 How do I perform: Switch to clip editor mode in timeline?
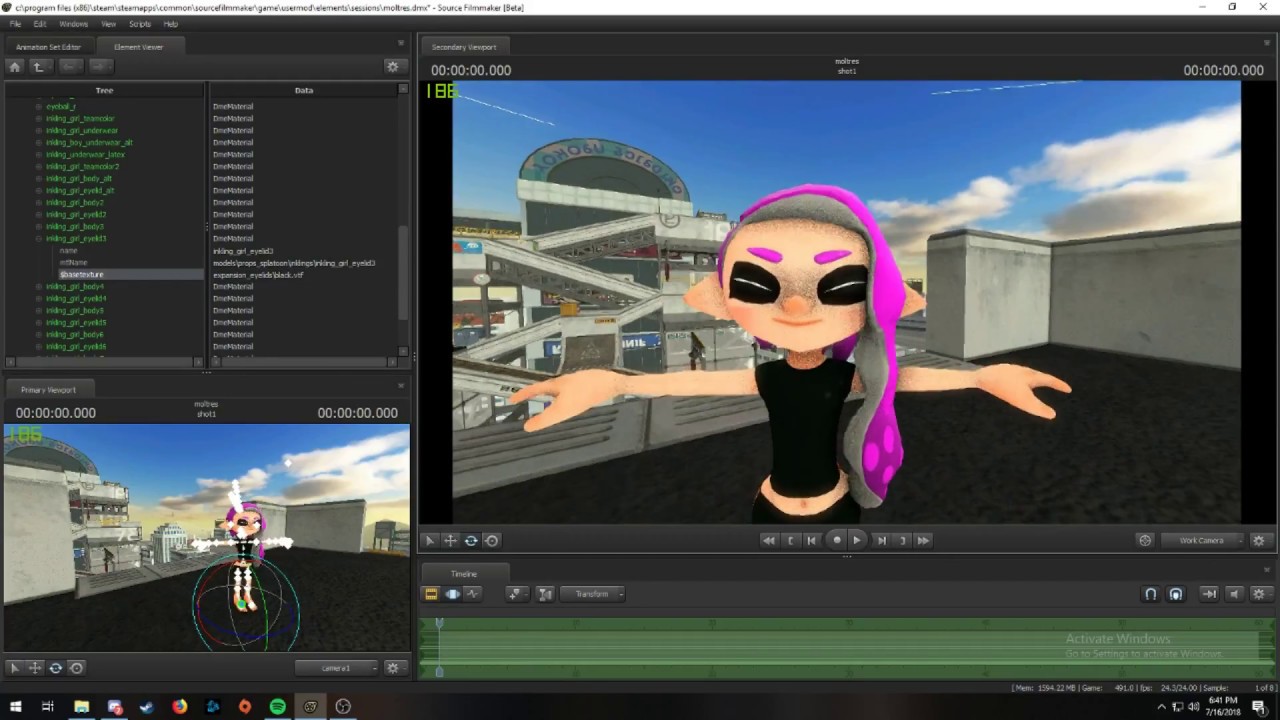431,594
